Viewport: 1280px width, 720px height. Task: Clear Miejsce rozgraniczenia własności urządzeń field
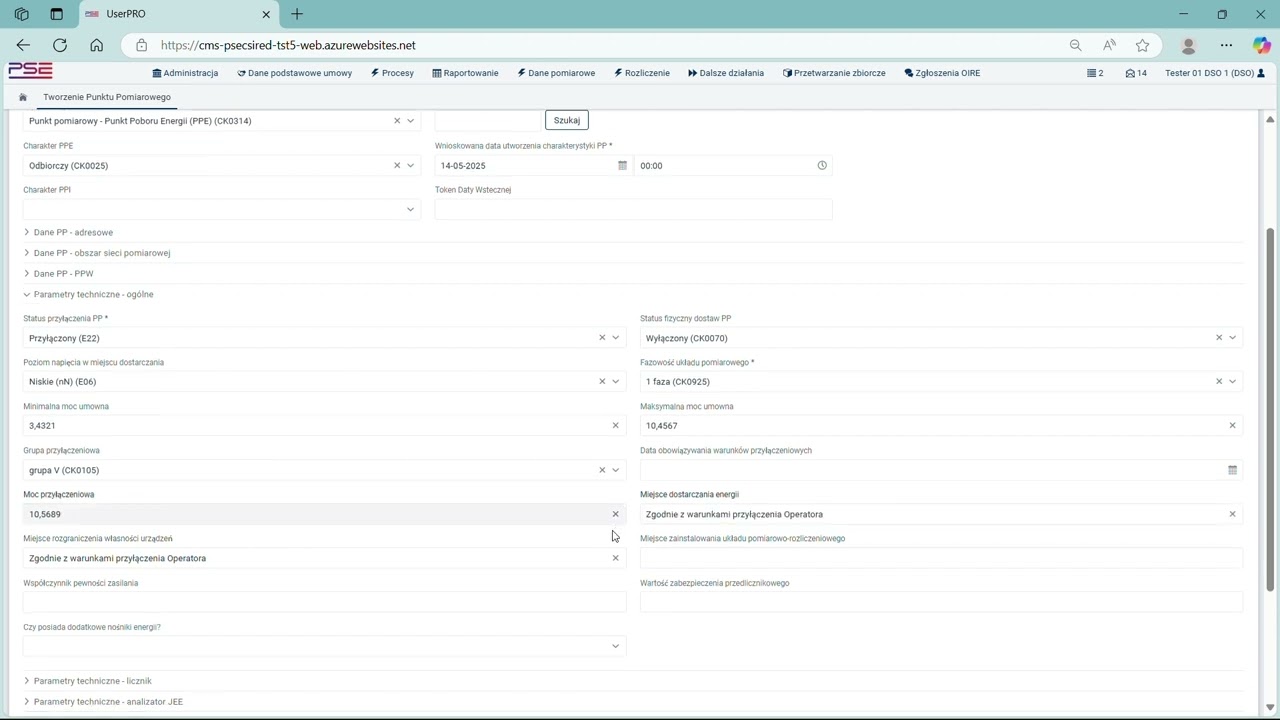tap(616, 558)
